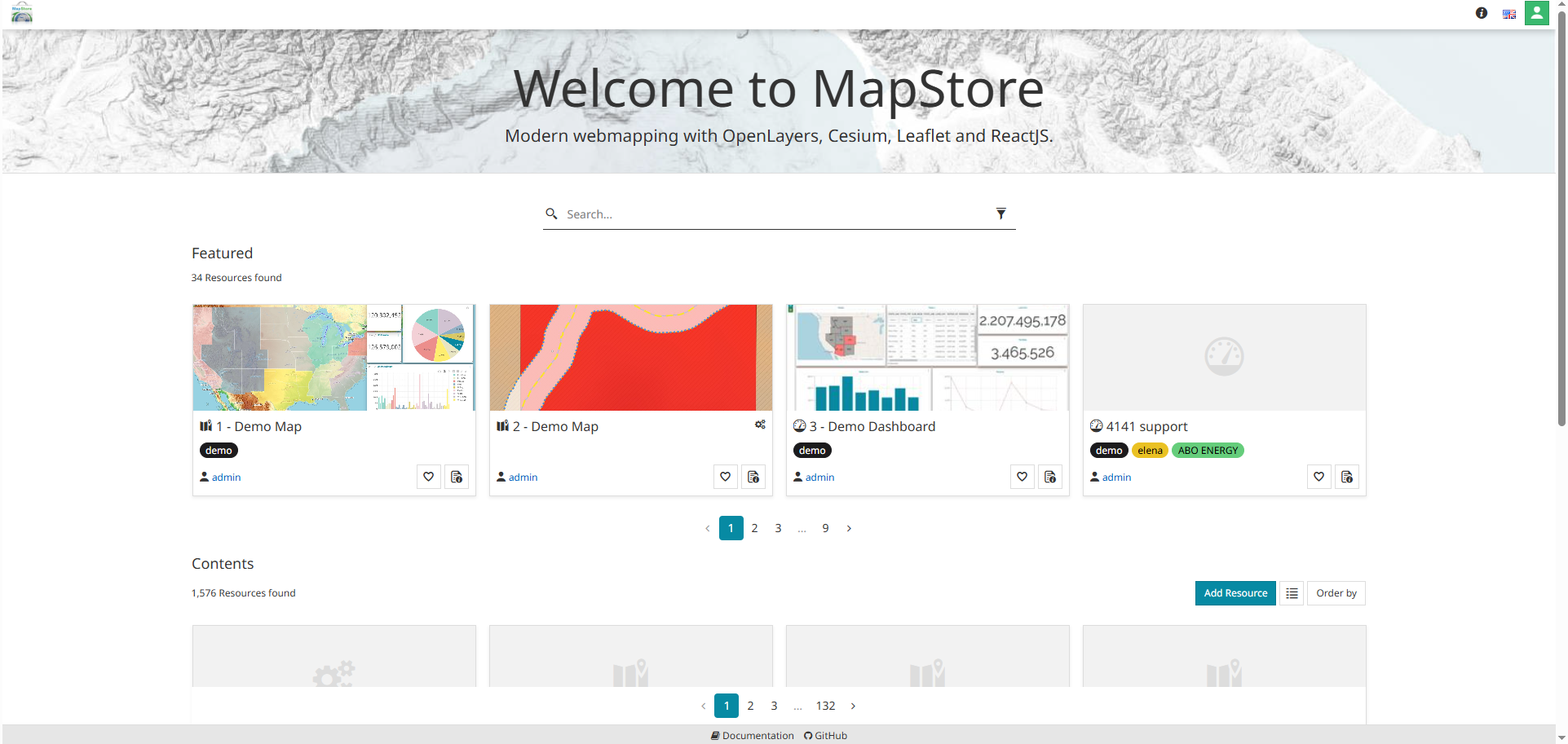Jump to Contents page 132
1568x744 pixels.
(x=825, y=706)
